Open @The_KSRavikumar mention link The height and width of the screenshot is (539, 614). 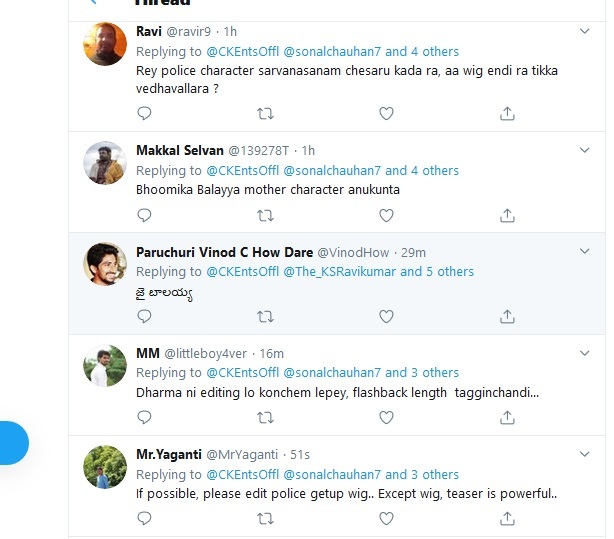point(339,271)
